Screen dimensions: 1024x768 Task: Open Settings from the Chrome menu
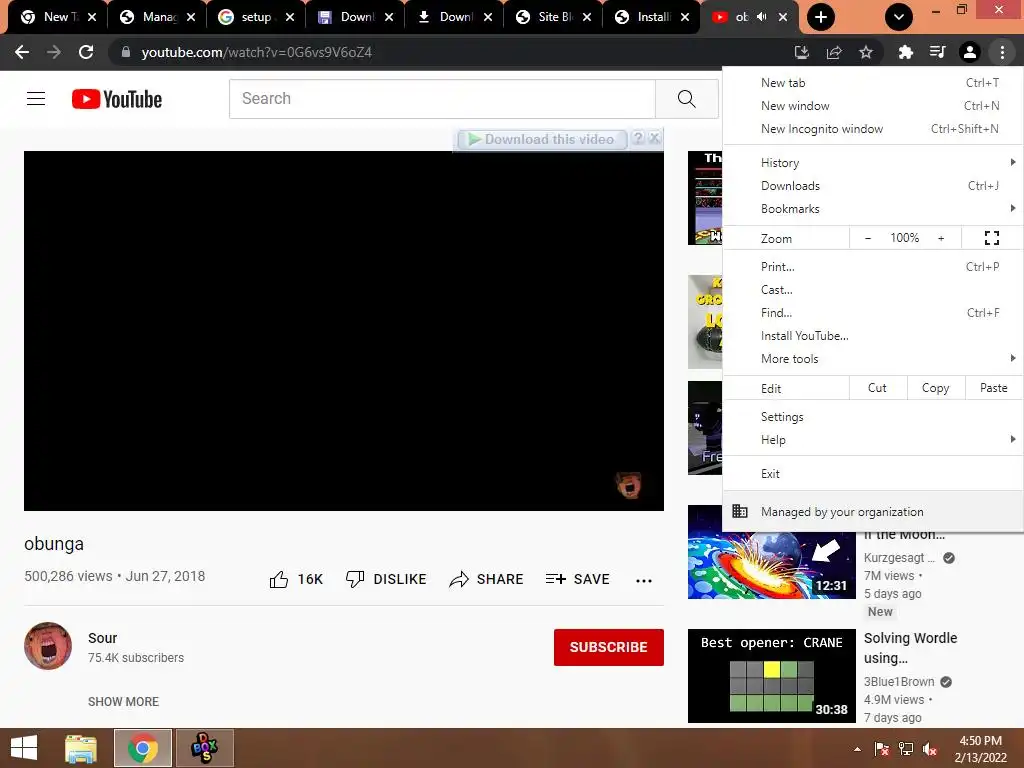click(x=873, y=417)
